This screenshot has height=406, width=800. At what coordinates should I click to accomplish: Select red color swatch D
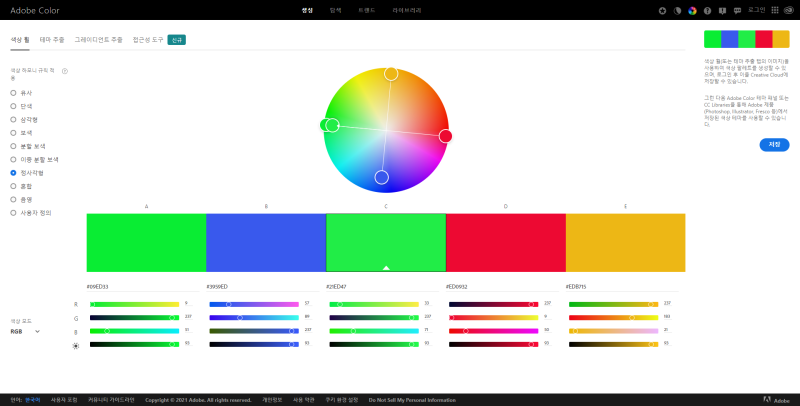tap(506, 243)
